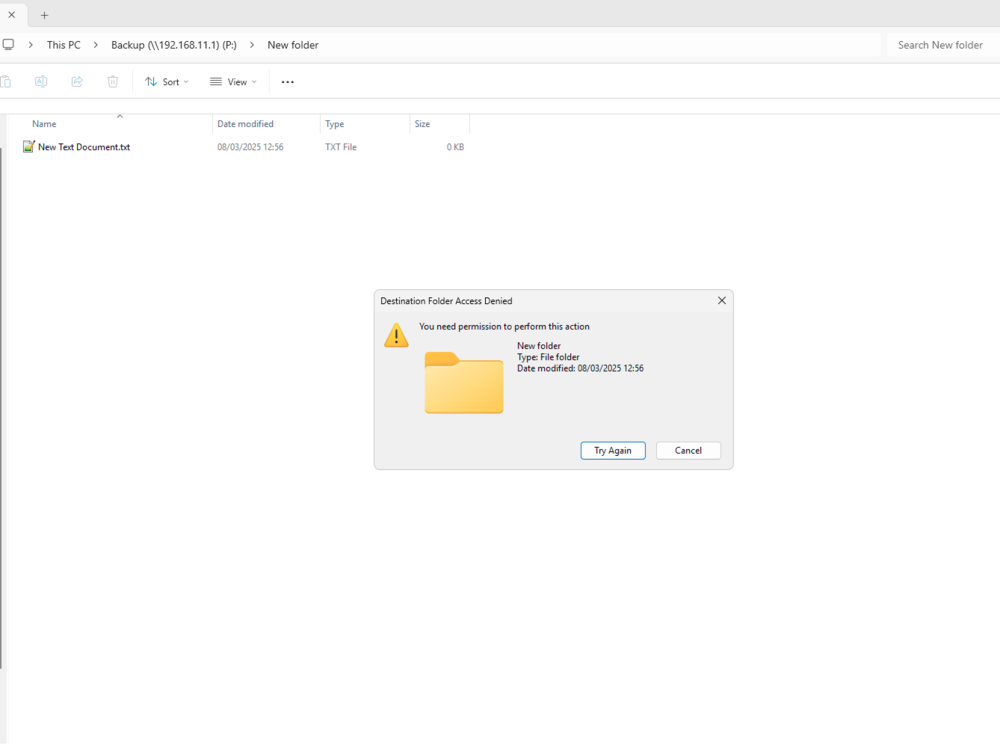Sort by Name column header
1000x751 pixels.
point(44,124)
